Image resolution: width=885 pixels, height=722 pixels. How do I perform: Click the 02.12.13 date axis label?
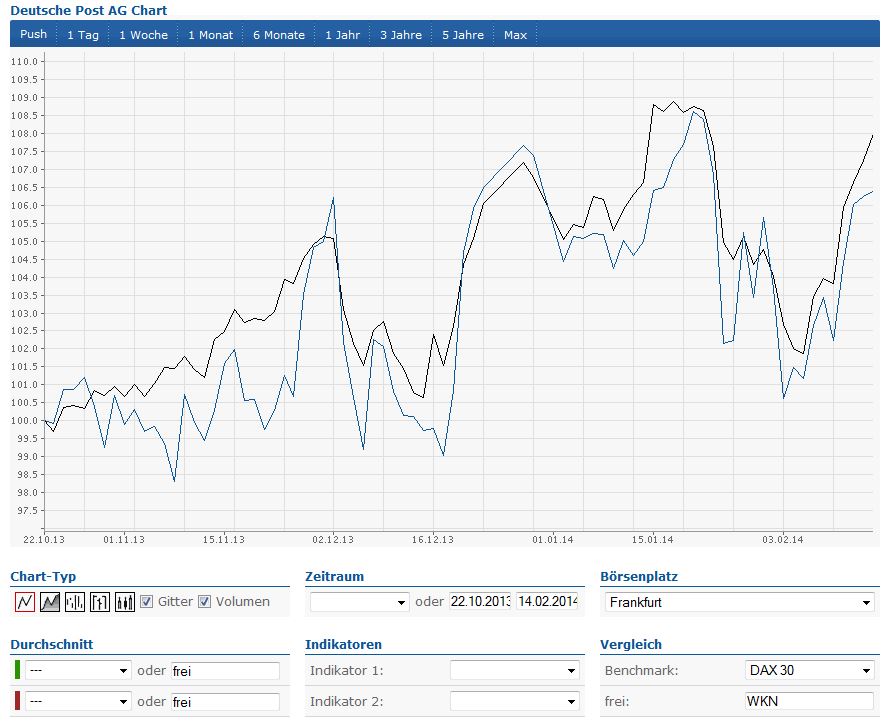point(333,540)
